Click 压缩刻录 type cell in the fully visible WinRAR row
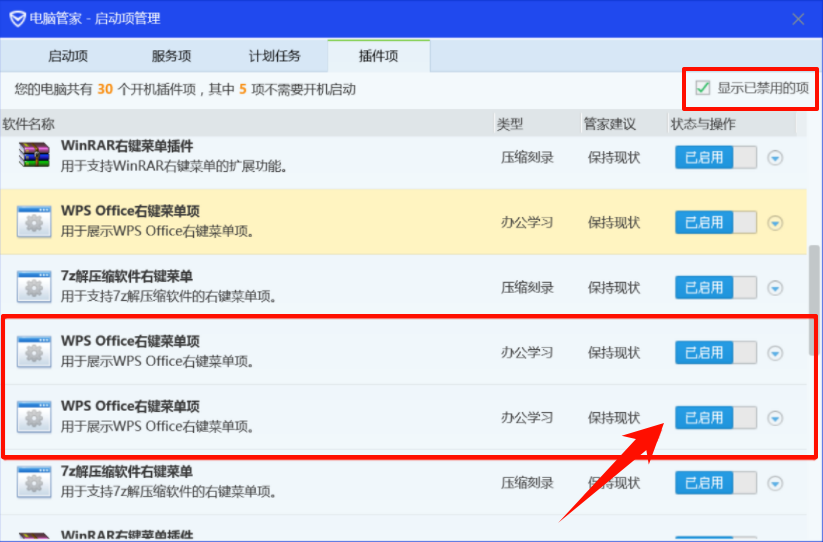This screenshot has width=823, height=542. point(527,157)
